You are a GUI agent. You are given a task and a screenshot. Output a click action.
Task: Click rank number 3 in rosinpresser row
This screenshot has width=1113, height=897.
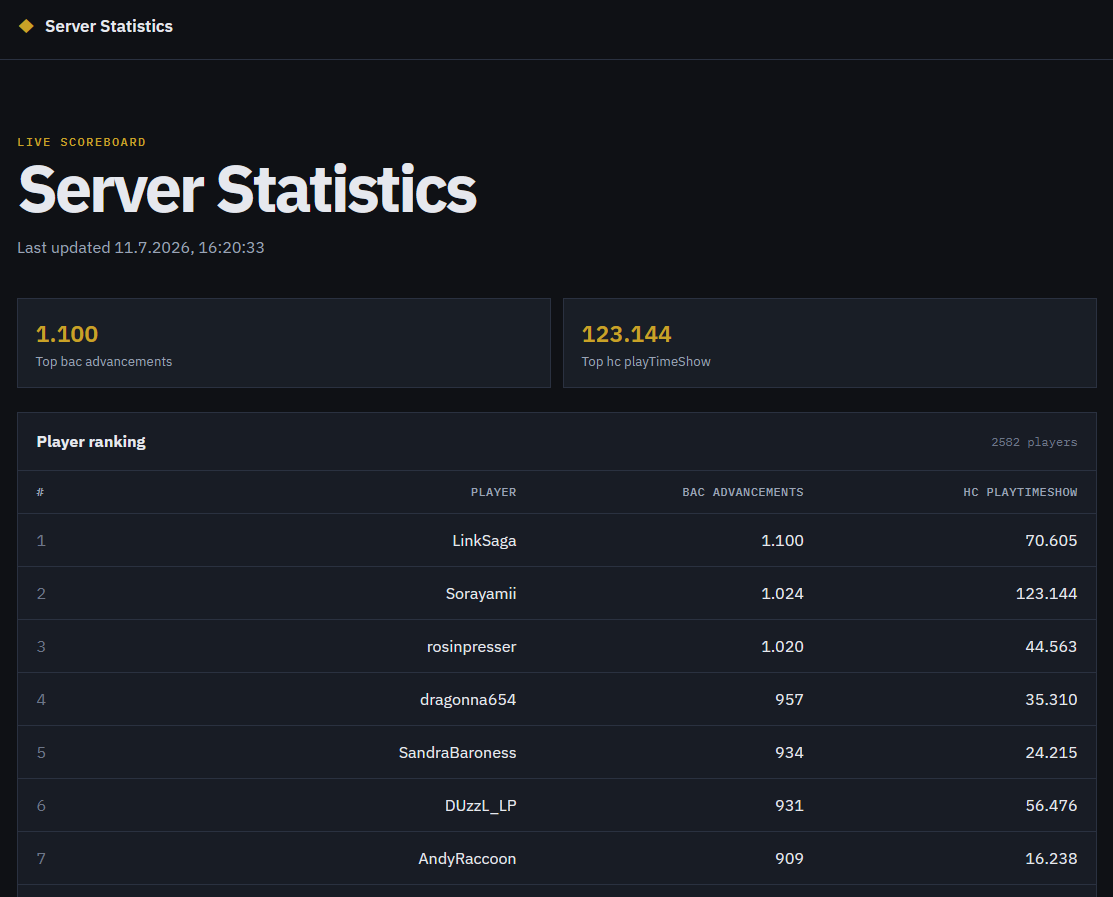41,646
